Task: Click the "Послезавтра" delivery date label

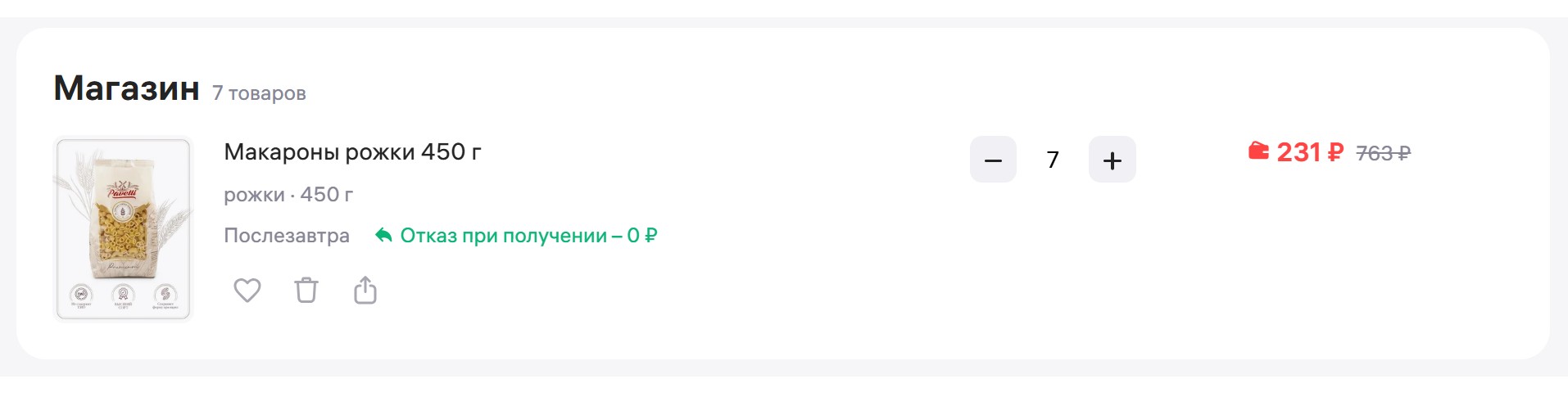Action: click(287, 236)
